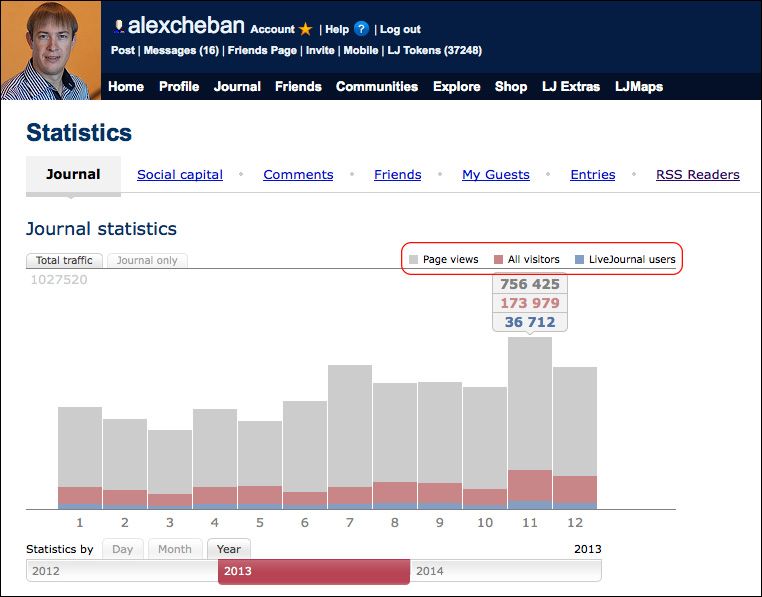Open the Friends navigation menu

coord(298,87)
